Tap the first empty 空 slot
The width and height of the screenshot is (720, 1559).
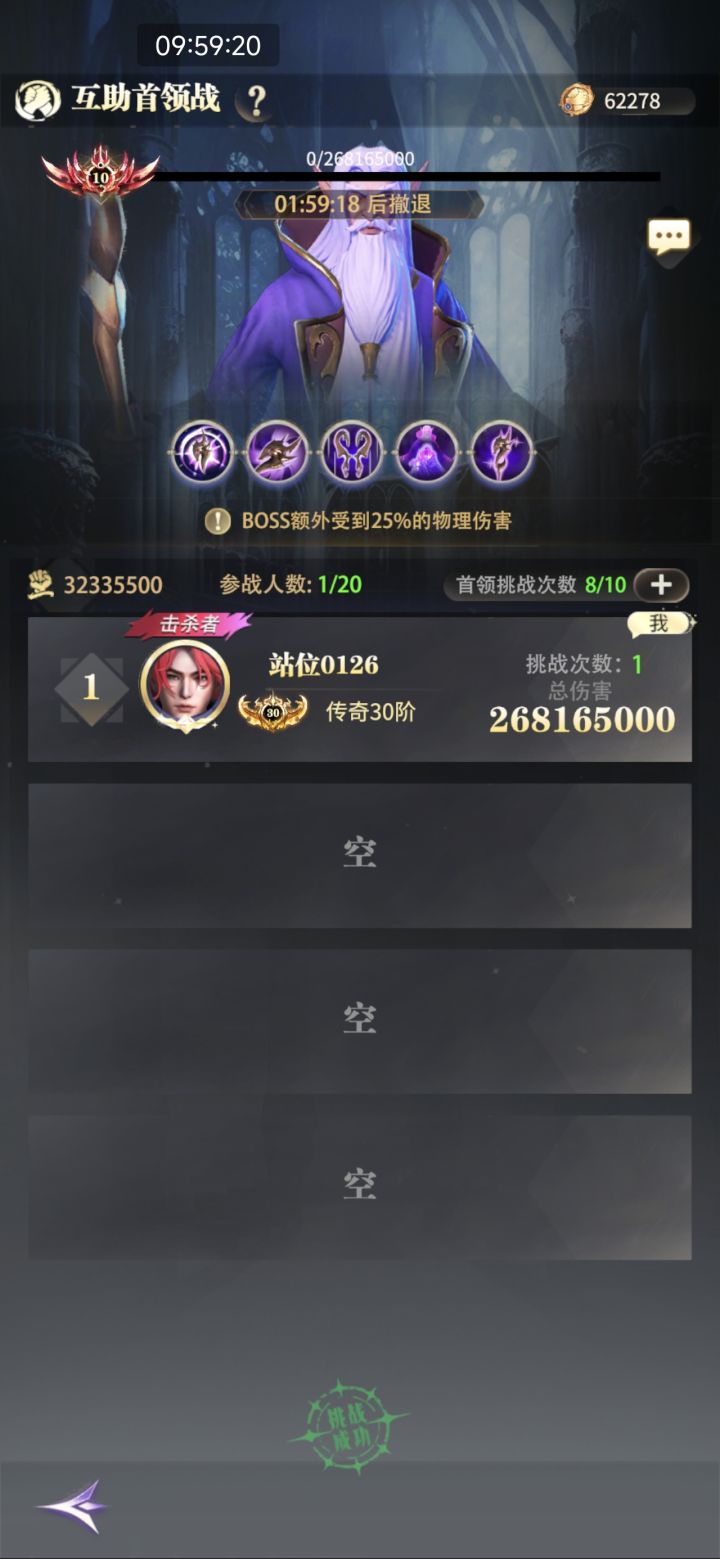pos(360,855)
